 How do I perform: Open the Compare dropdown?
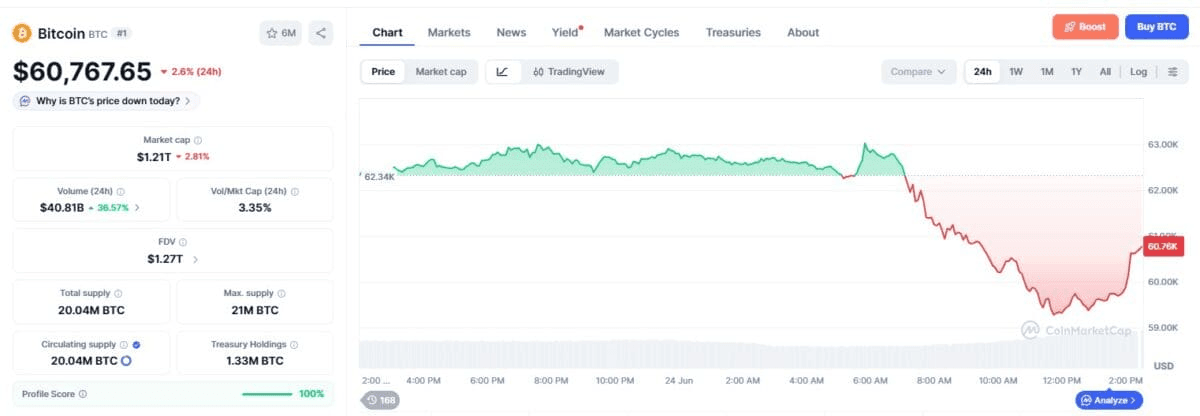pyautogui.click(x=918, y=72)
